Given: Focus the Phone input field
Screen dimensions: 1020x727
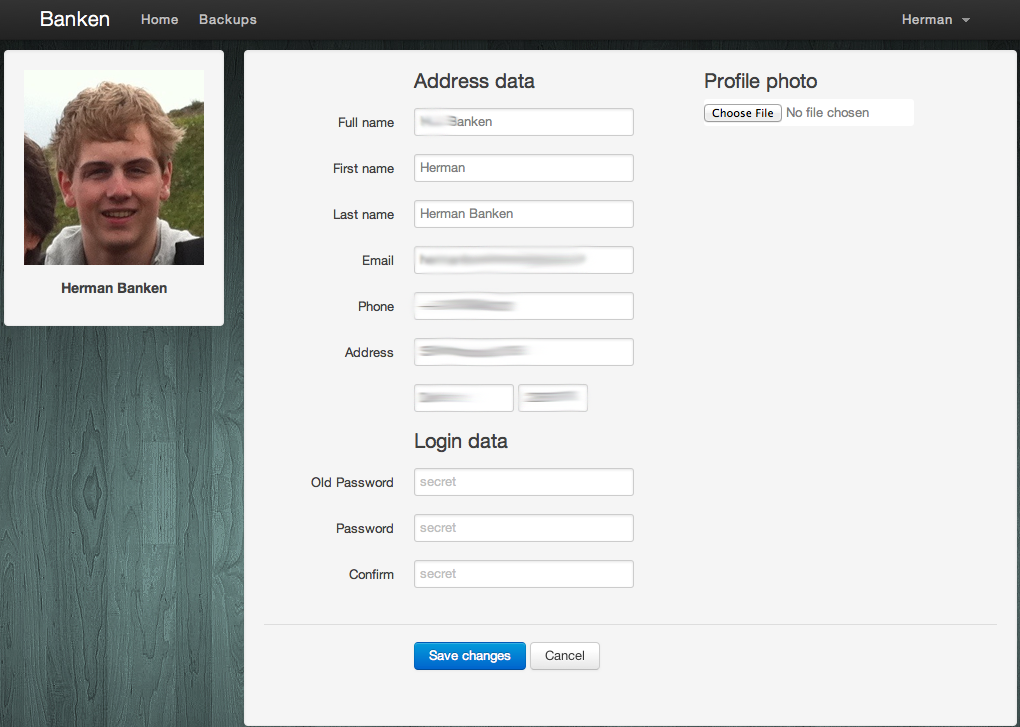Looking at the screenshot, I should tap(524, 306).
